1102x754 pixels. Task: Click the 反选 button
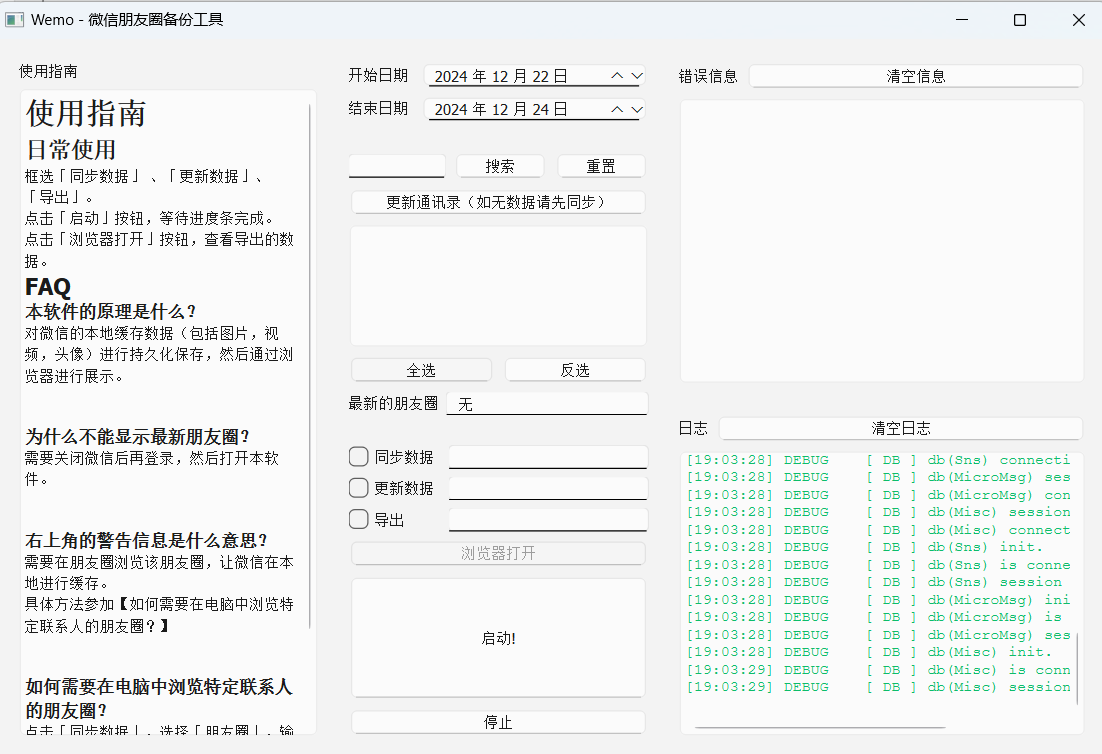pos(575,370)
